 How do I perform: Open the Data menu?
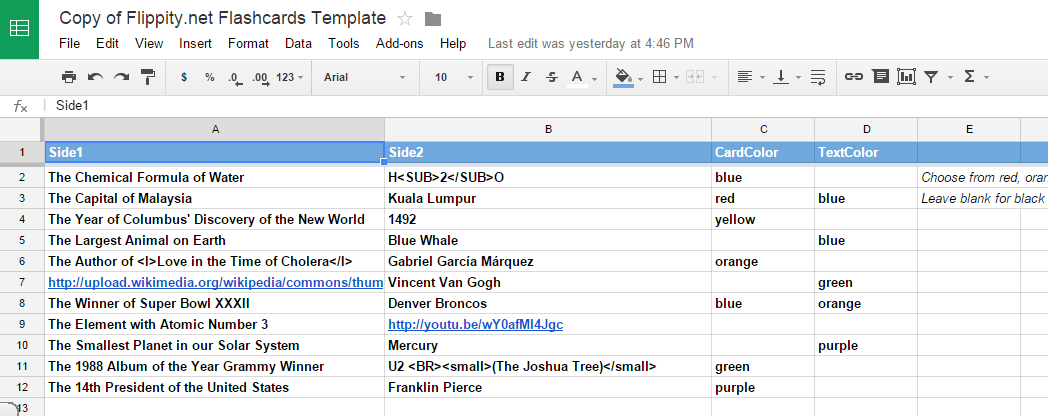(x=298, y=43)
